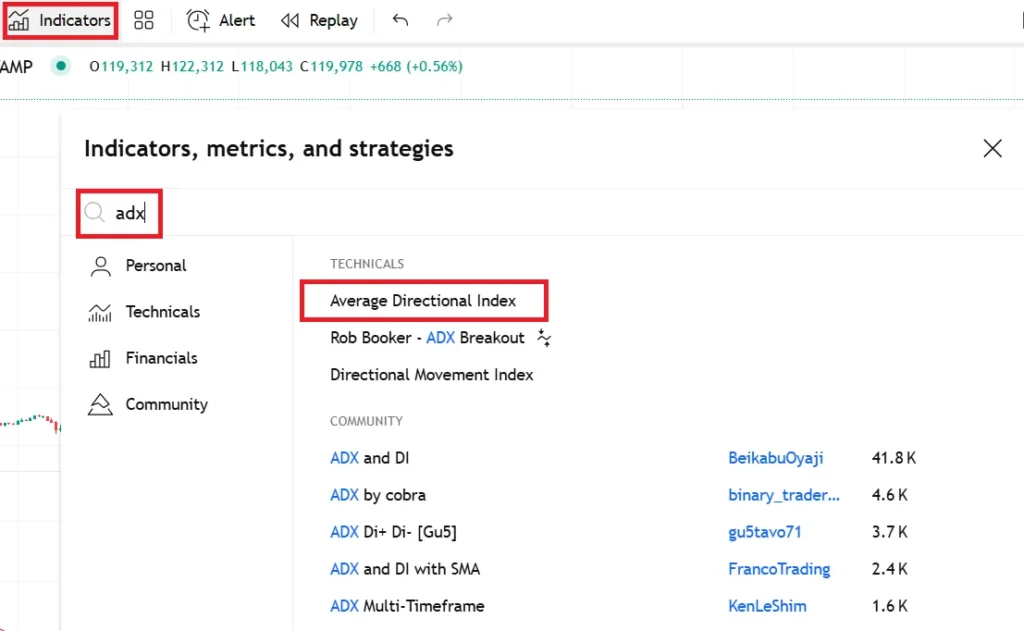Screen dimensions: 1024x631
Task: Open KenLeShim author profile
Action: point(767,606)
